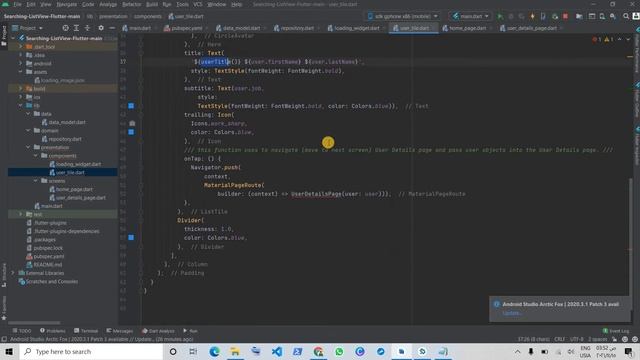Run the app with the green play icon
Screen dimensions: 640x360
click(500, 16)
